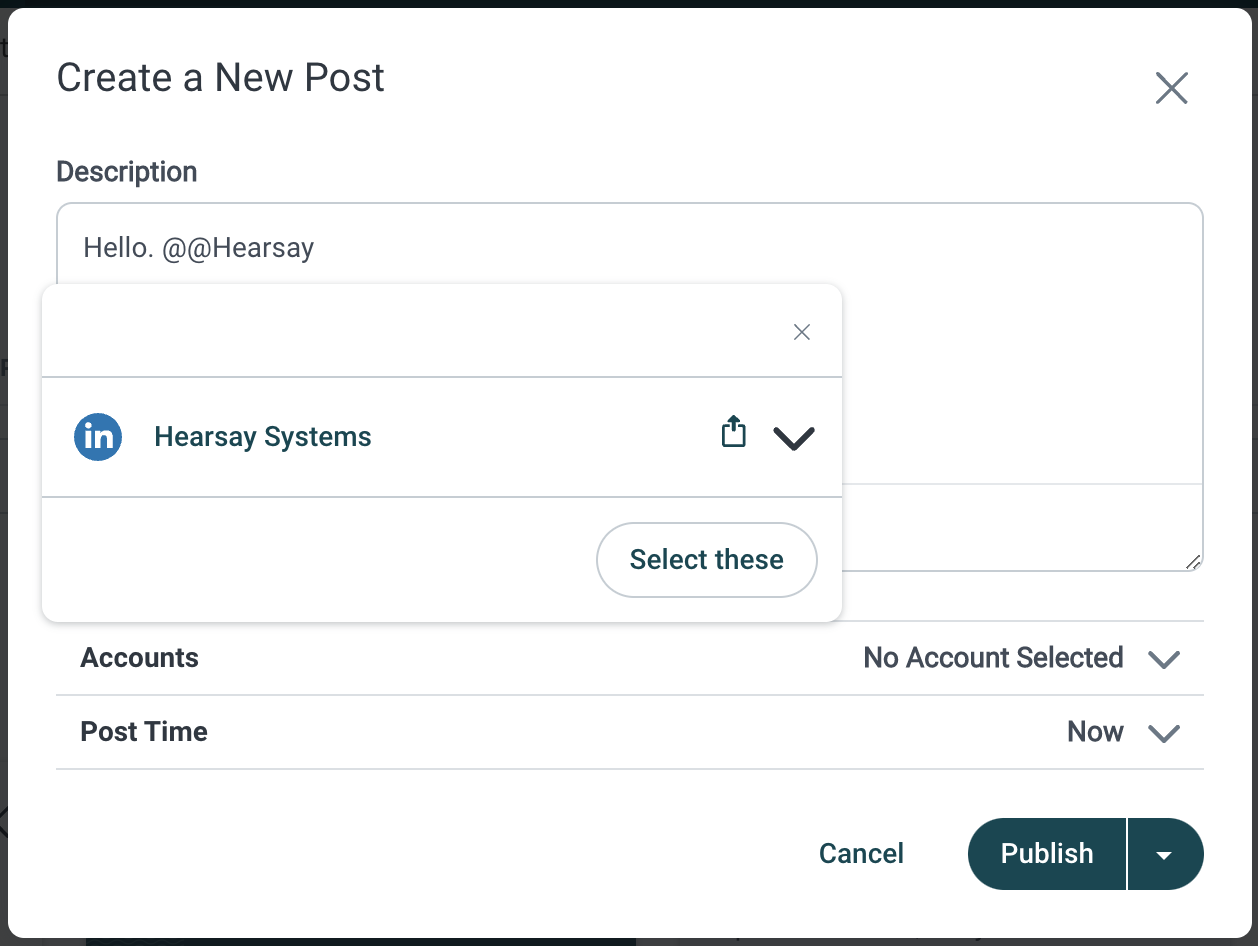Click the Now post time value

click(1095, 732)
